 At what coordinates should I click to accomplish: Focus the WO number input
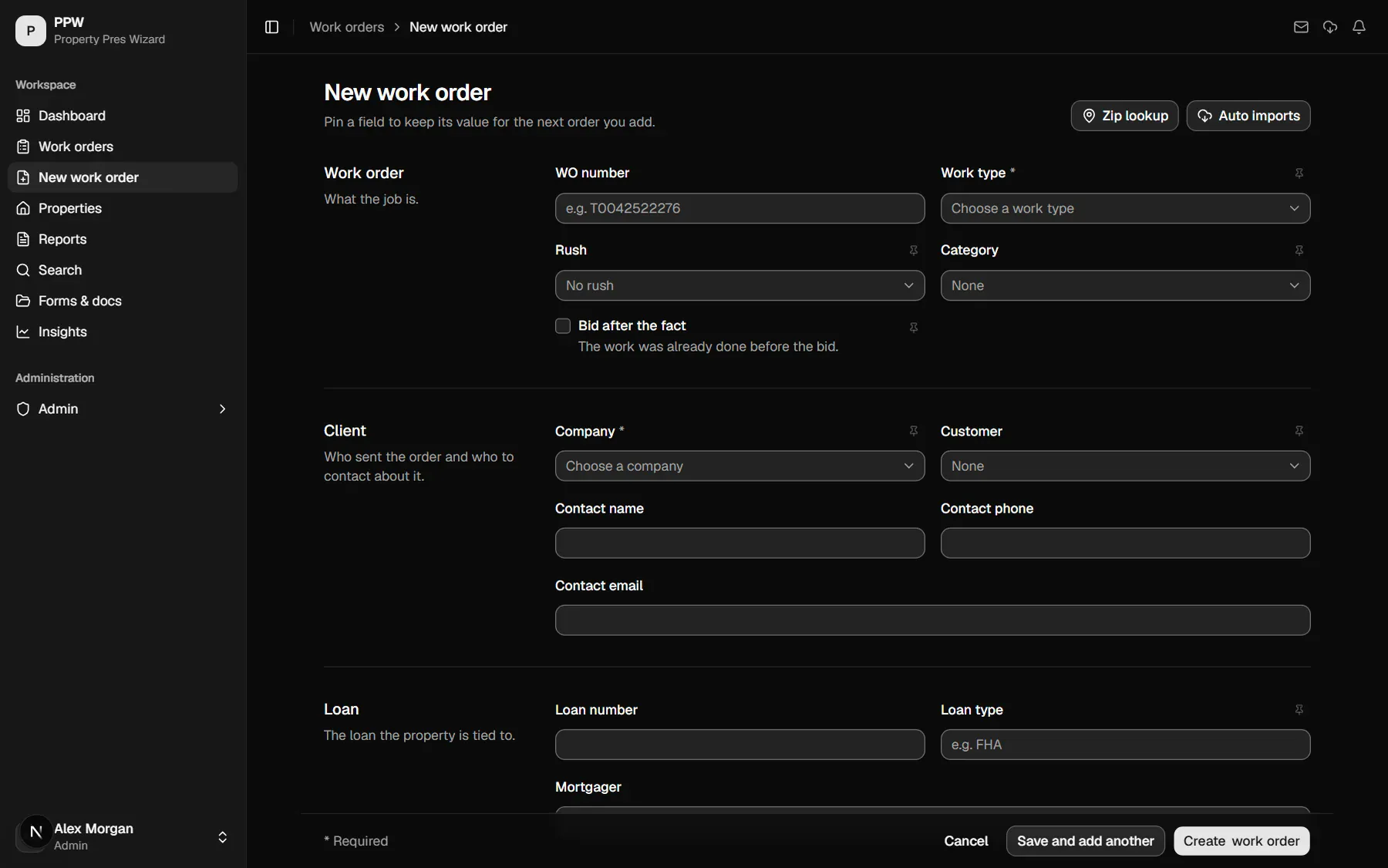[x=739, y=208]
